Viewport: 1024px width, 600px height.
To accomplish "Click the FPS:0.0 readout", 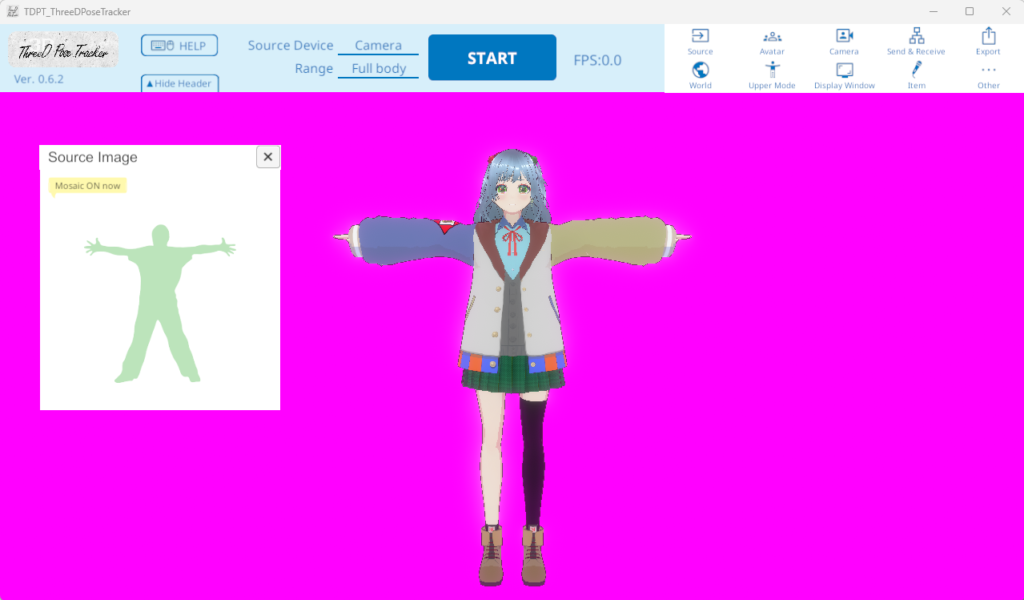I will click(598, 60).
